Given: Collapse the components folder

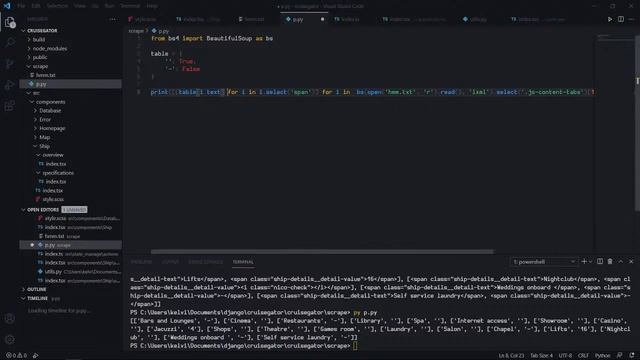Looking at the screenshot, I should point(51,102).
